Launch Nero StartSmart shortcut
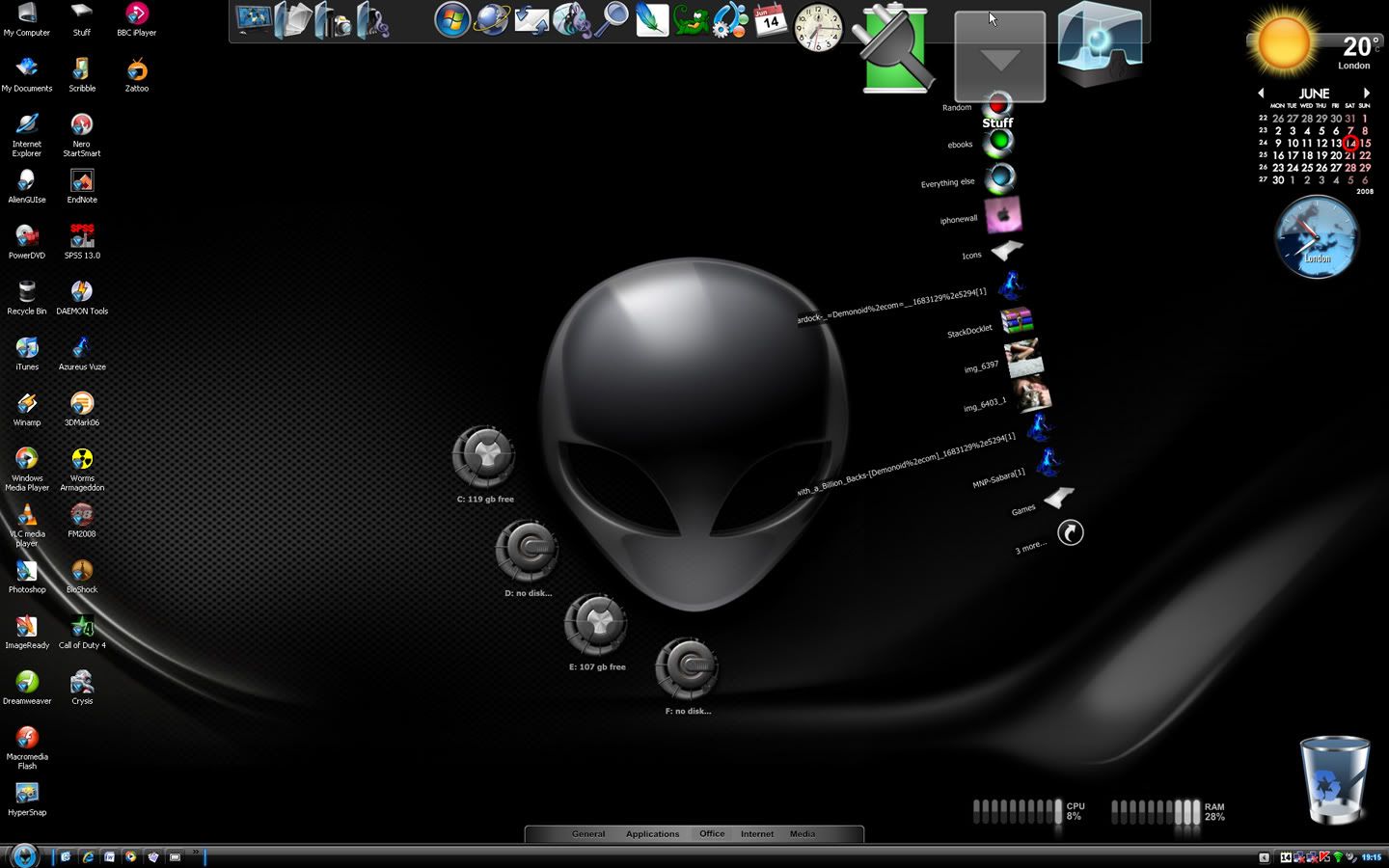Screen dimensions: 1389x868 click(x=82, y=135)
